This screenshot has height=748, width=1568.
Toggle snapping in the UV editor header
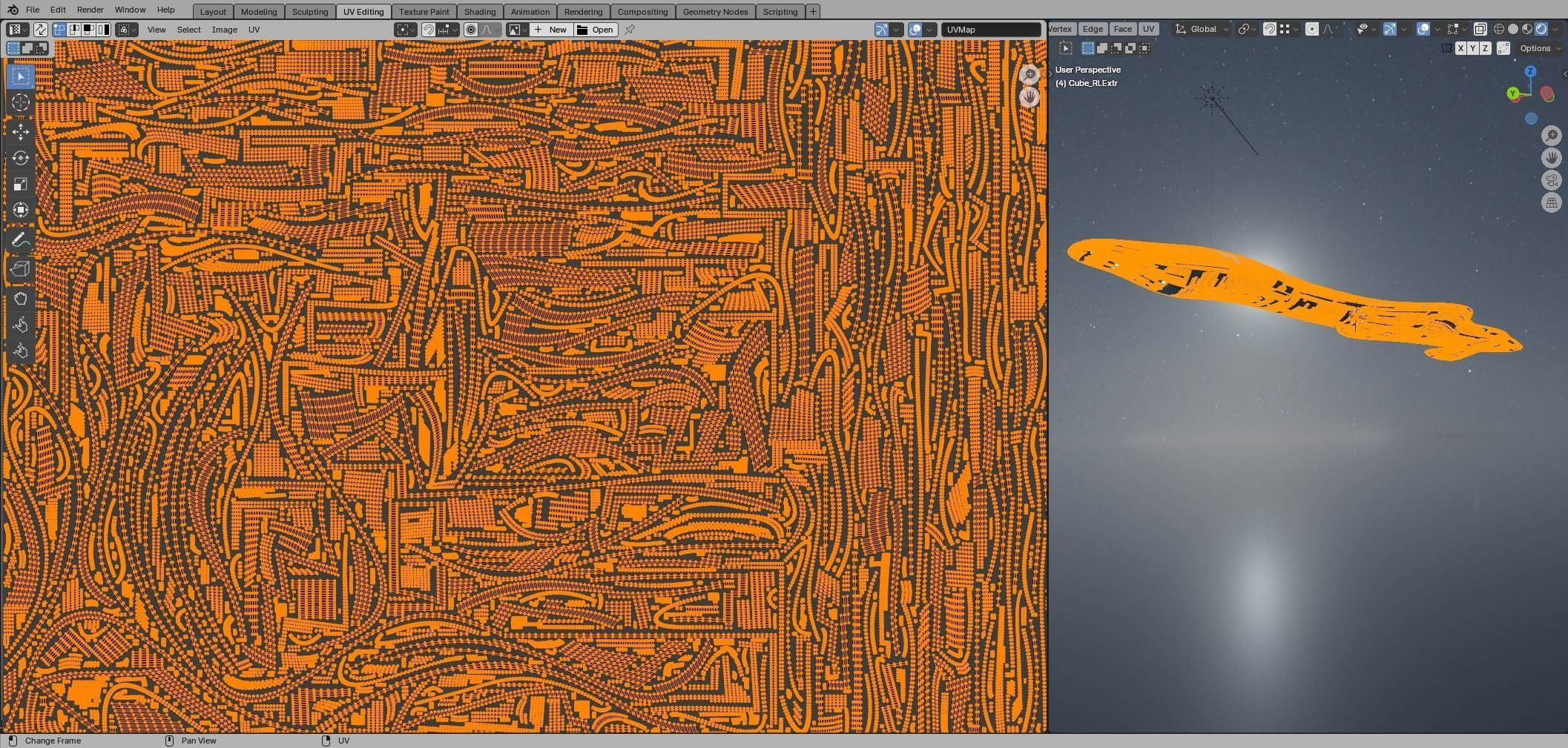[x=429, y=30]
